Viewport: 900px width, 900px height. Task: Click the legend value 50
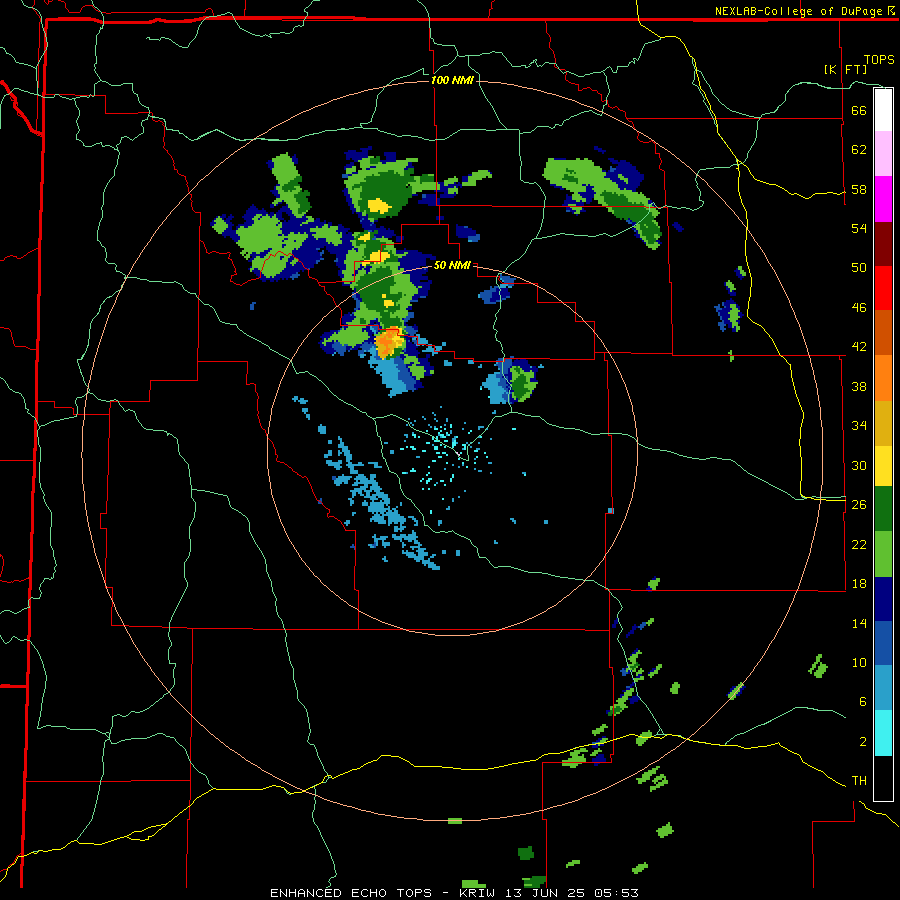(x=859, y=268)
